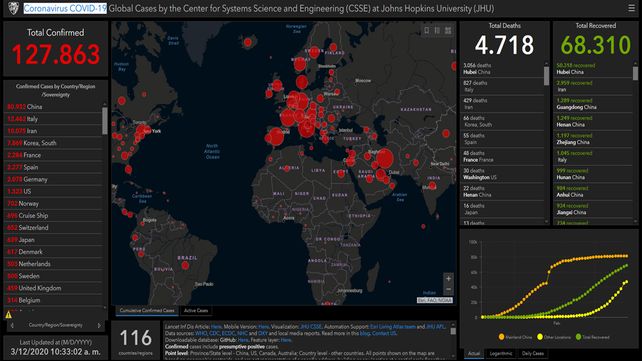The image size is (642, 361).
Task: Click the Other Locations legend swatch
Action: click(x=540, y=337)
